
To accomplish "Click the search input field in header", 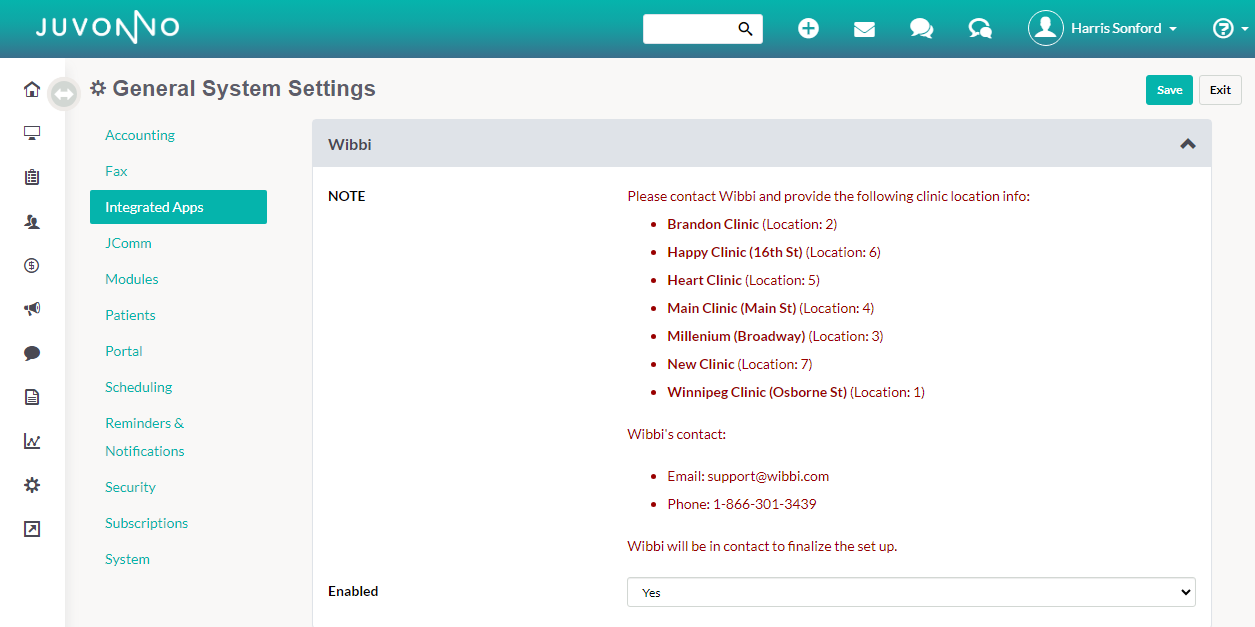I will (690, 29).
